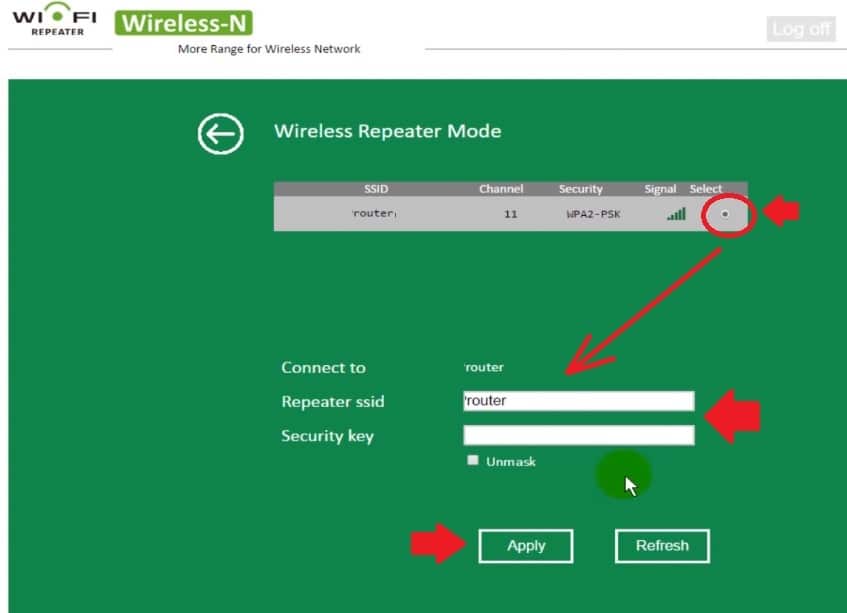Click the Channel column header
847x613 pixels.
tap(501, 189)
